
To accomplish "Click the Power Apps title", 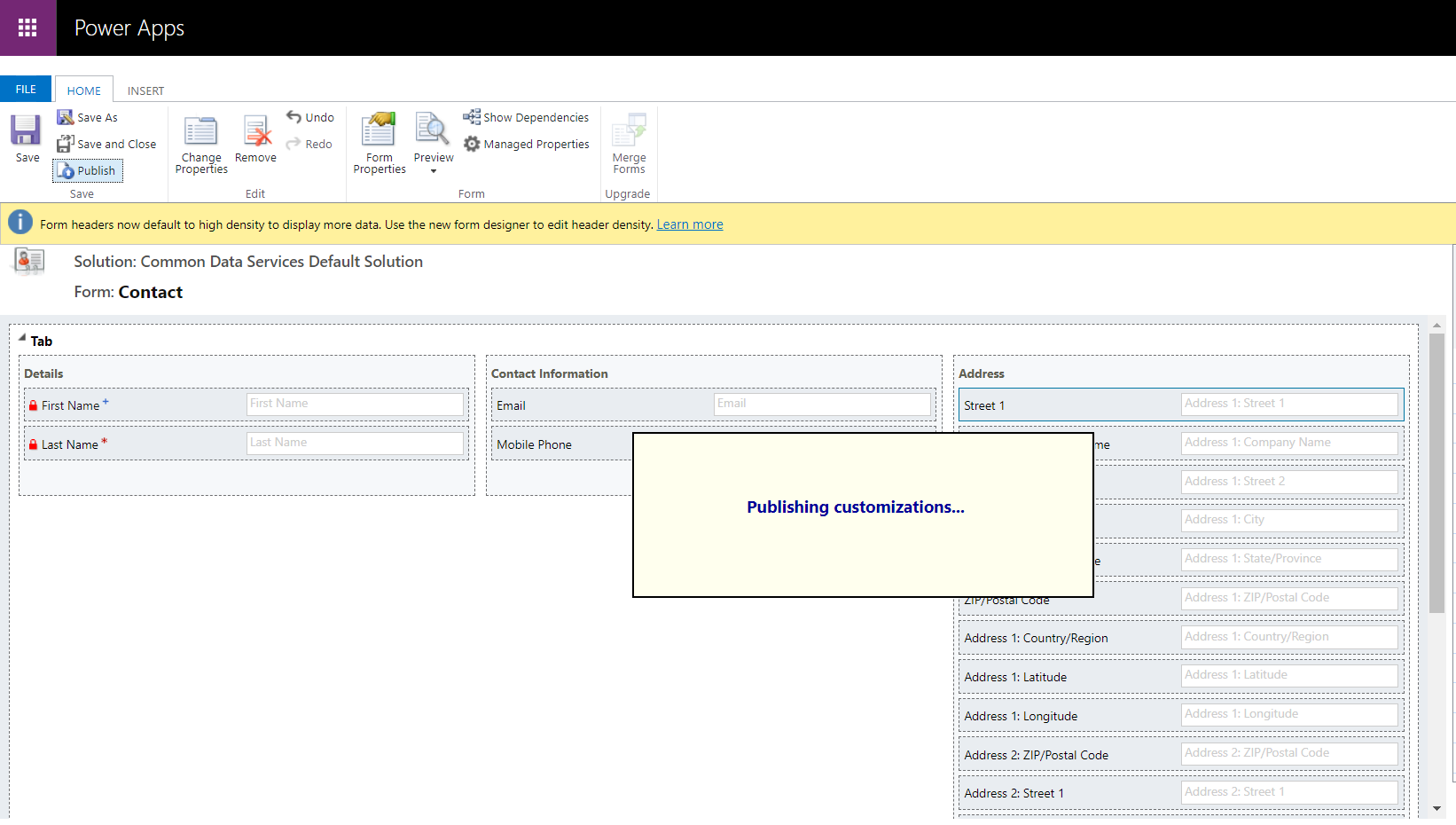I will click(129, 28).
